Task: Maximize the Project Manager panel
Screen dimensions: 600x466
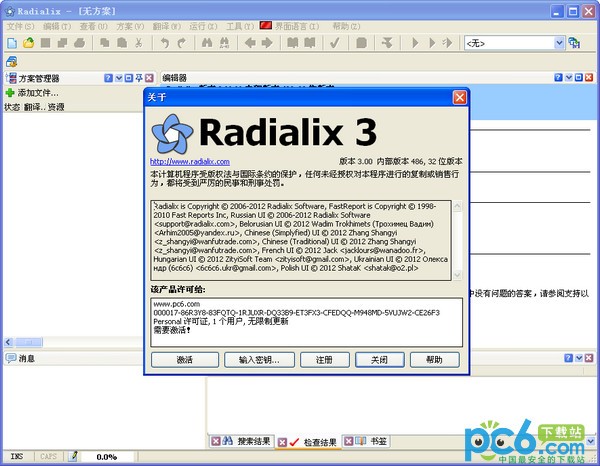Action: pyautogui.click(x=129, y=78)
